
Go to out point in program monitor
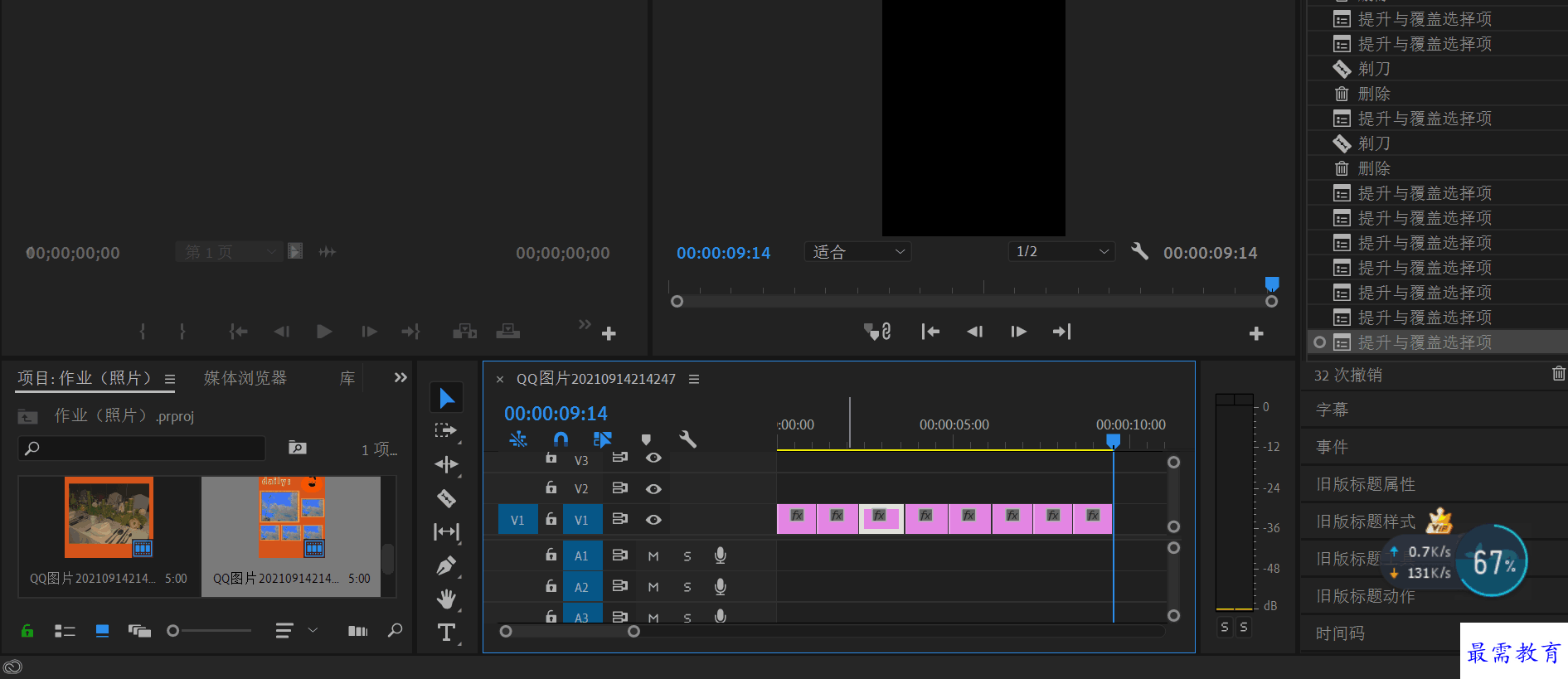(1062, 332)
